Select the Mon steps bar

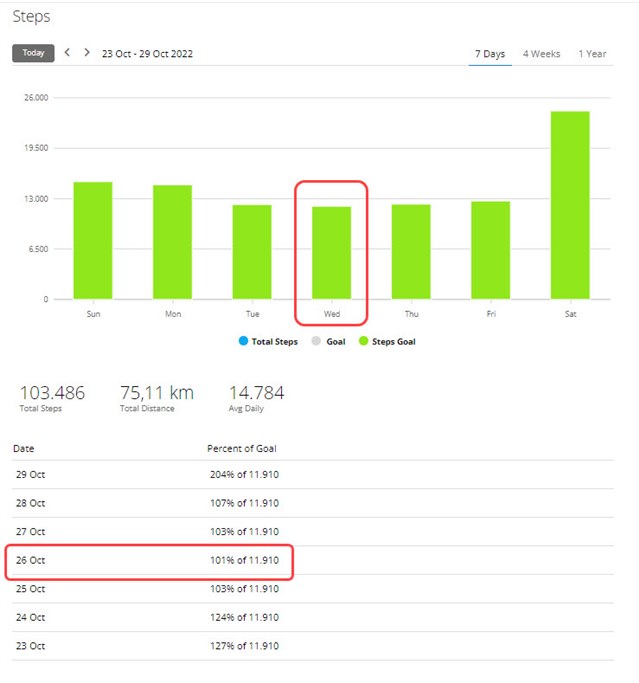pos(172,242)
